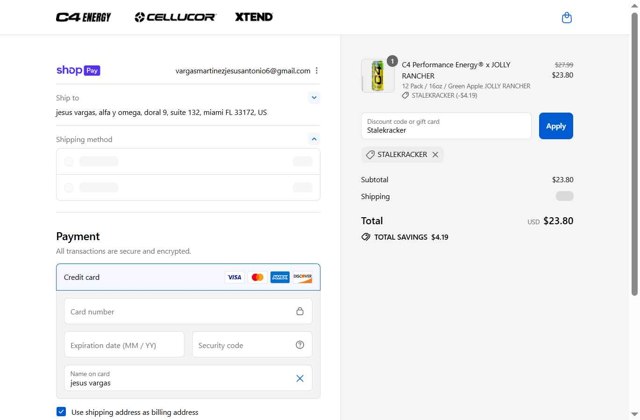This screenshot has width=640, height=420.
Task: Click the page vertical scrollbar
Action: [x=634, y=153]
